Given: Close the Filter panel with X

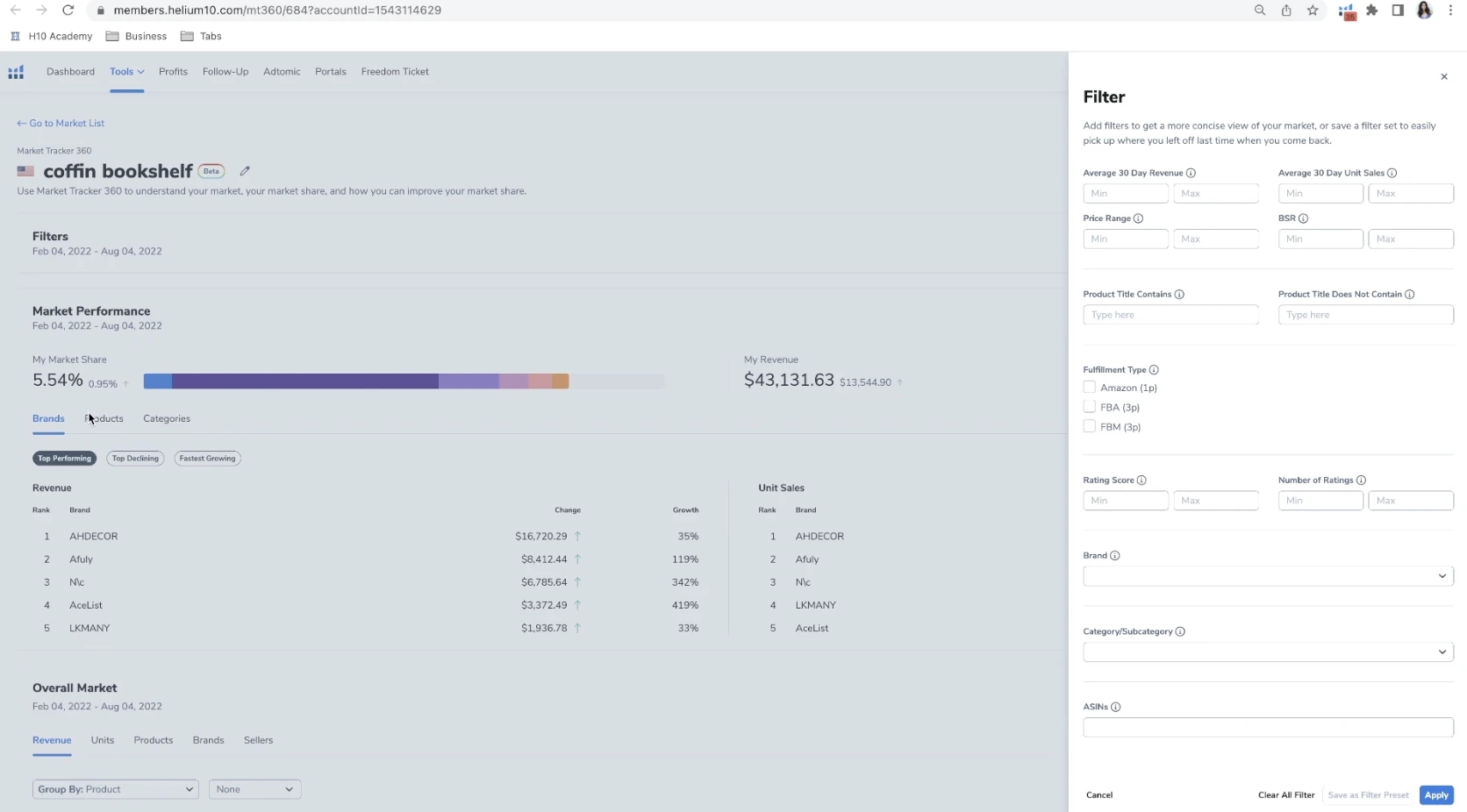Looking at the screenshot, I should (x=1443, y=77).
